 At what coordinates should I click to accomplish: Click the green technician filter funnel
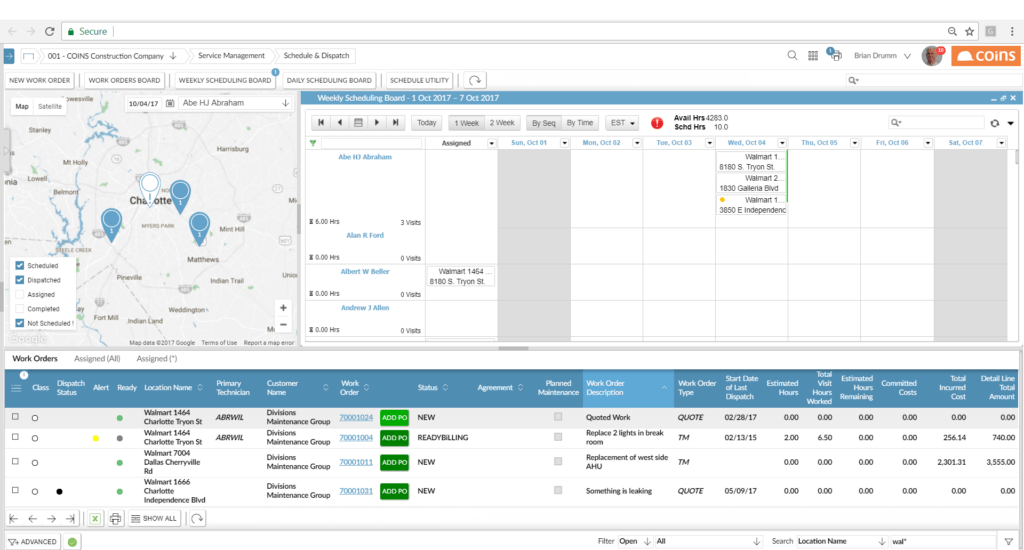pos(313,143)
